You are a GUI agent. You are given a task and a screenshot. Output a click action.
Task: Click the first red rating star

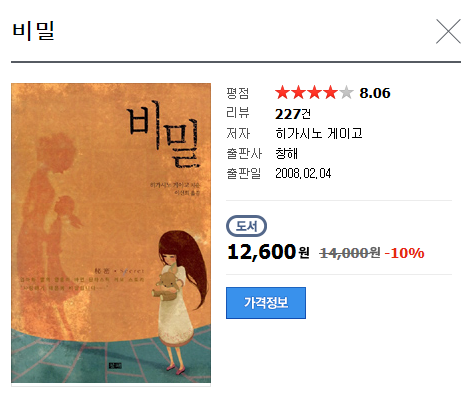click(x=282, y=92)
